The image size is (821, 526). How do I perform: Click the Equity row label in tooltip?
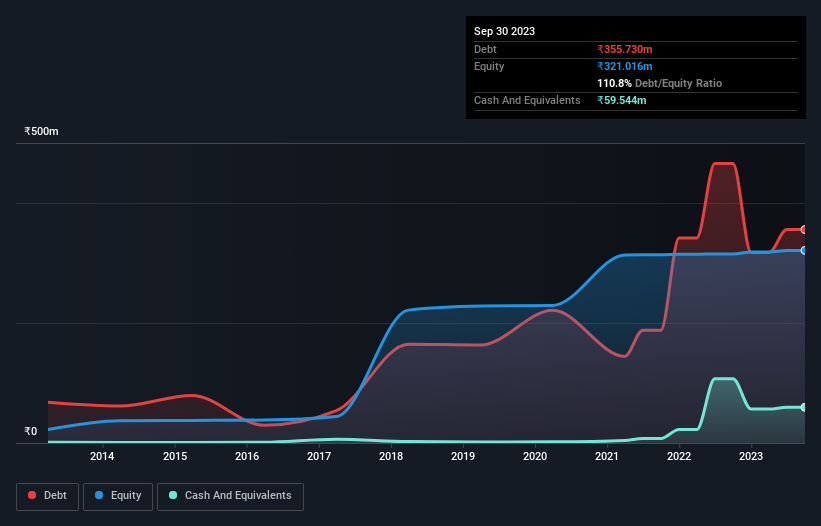[489, 66]
